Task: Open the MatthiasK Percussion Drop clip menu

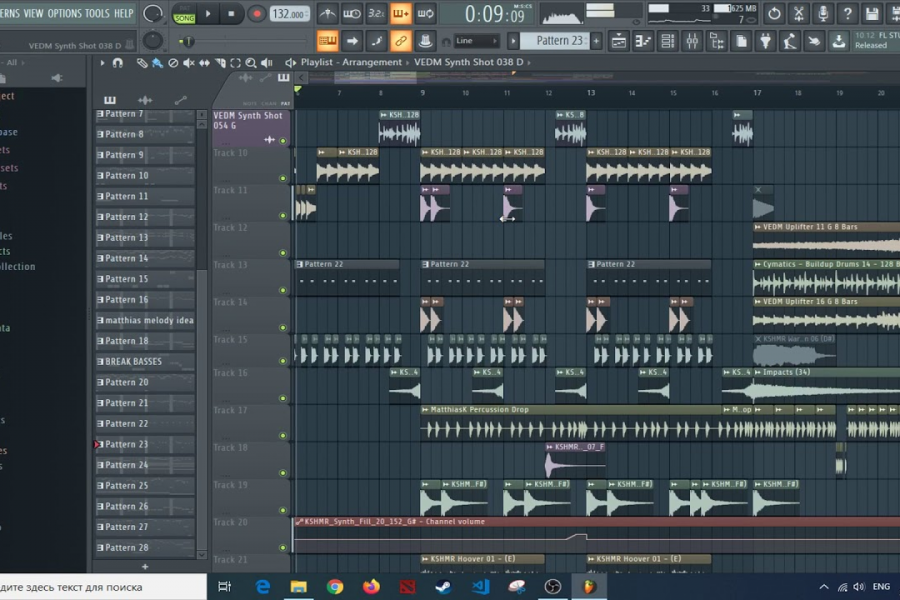Action: tap(425, 410)
